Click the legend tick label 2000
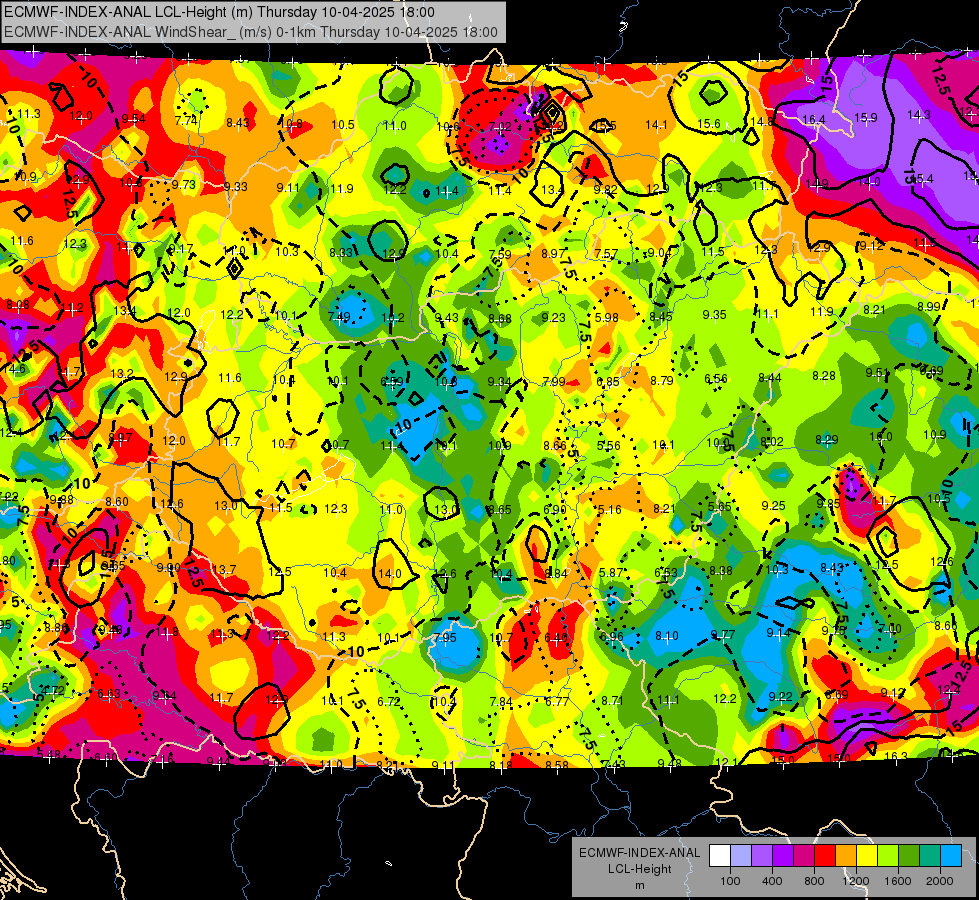 940,881
